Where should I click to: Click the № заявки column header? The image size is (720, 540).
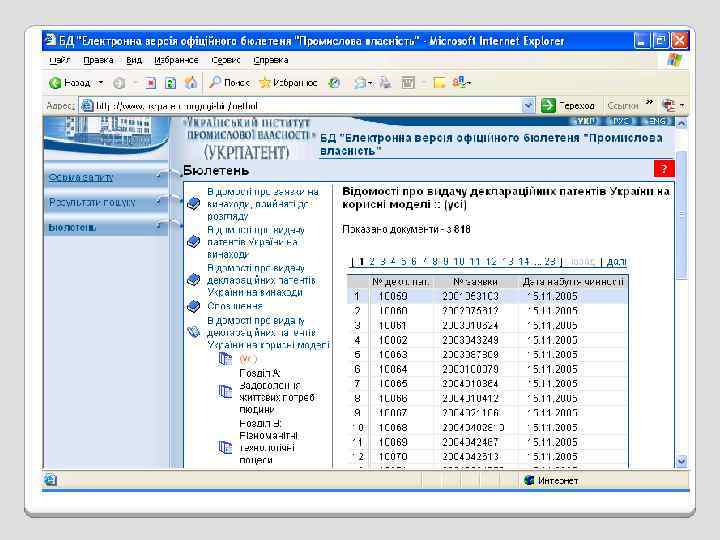(x=475, y=281)
